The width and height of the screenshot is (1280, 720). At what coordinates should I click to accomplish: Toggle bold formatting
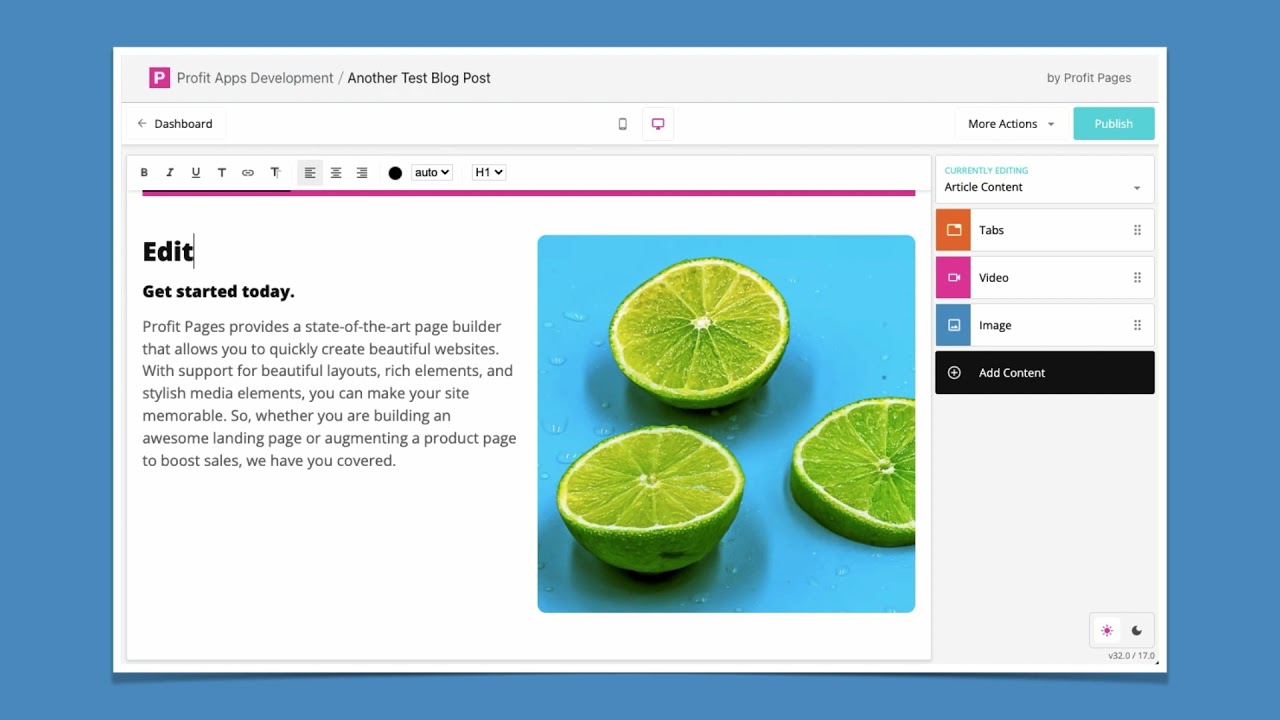pyautogui.click(x=144, y=173)
